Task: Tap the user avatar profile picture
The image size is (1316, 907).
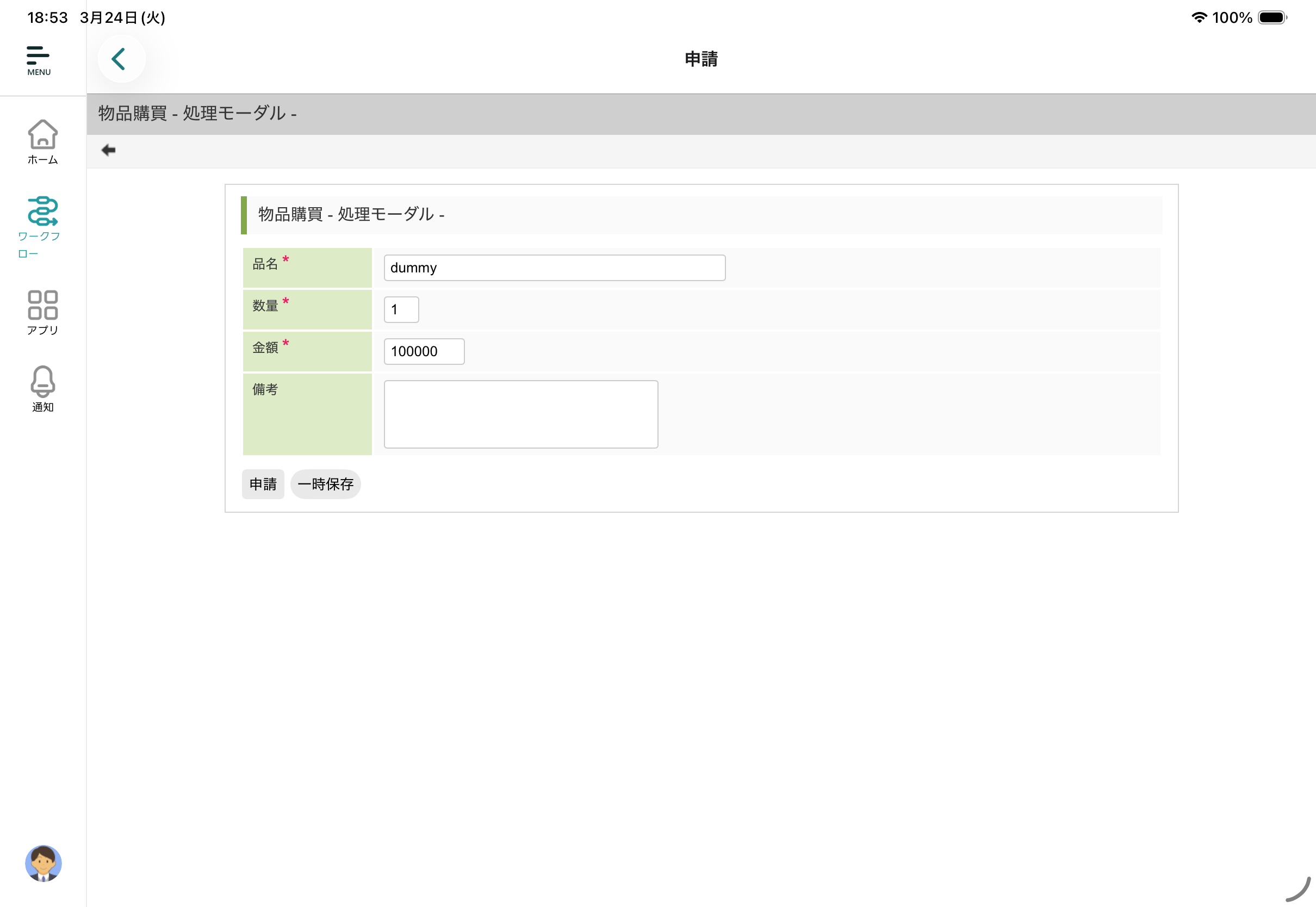Action: 43,863
